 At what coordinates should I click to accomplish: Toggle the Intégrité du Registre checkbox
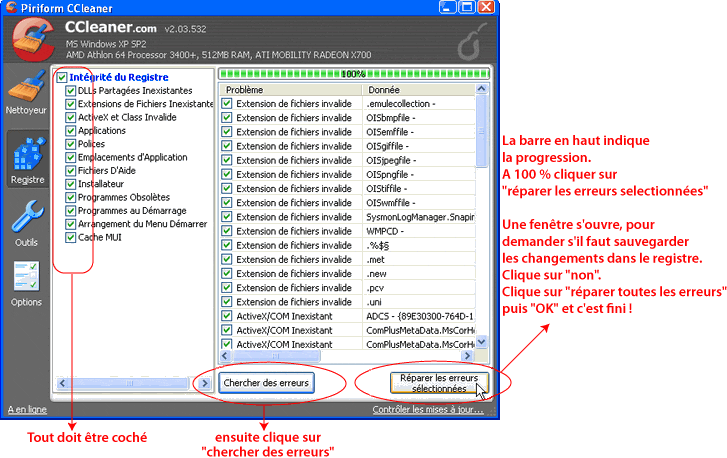(62, 77)
